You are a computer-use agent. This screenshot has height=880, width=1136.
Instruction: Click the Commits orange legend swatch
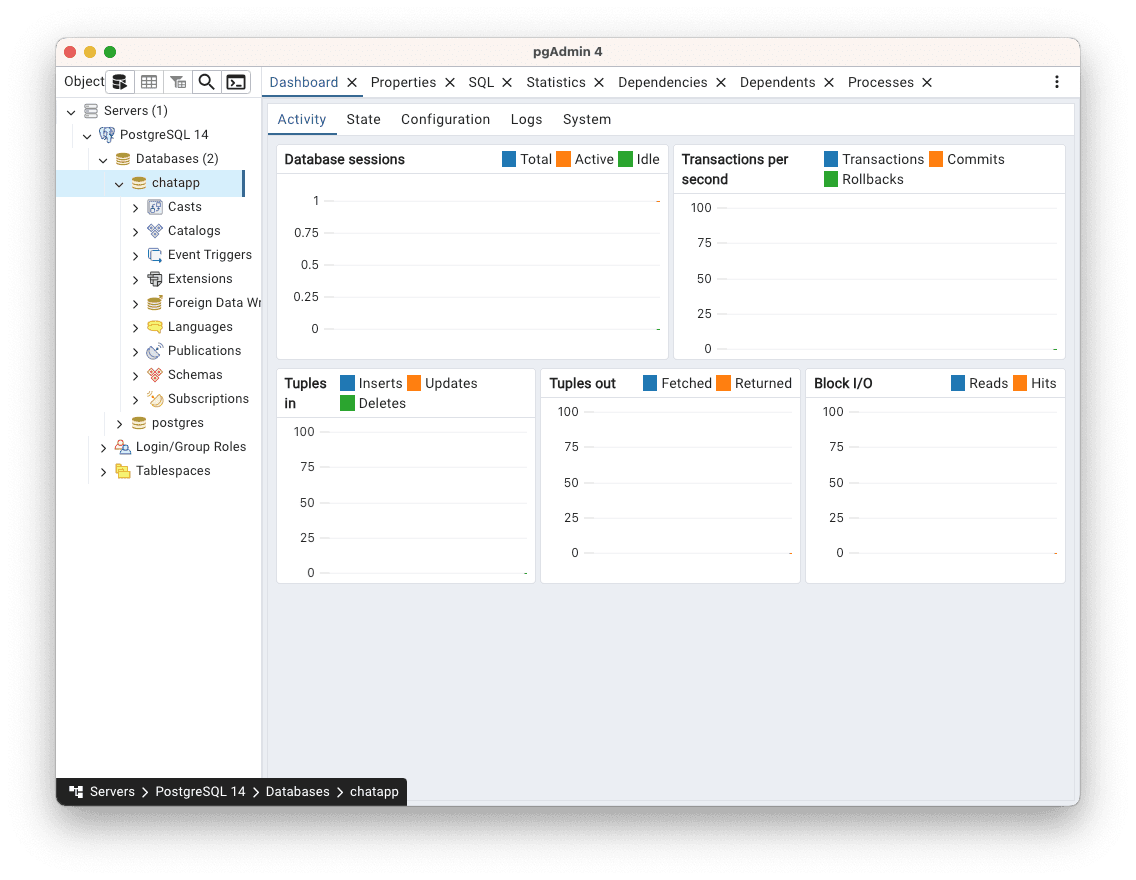pos(935,159)
